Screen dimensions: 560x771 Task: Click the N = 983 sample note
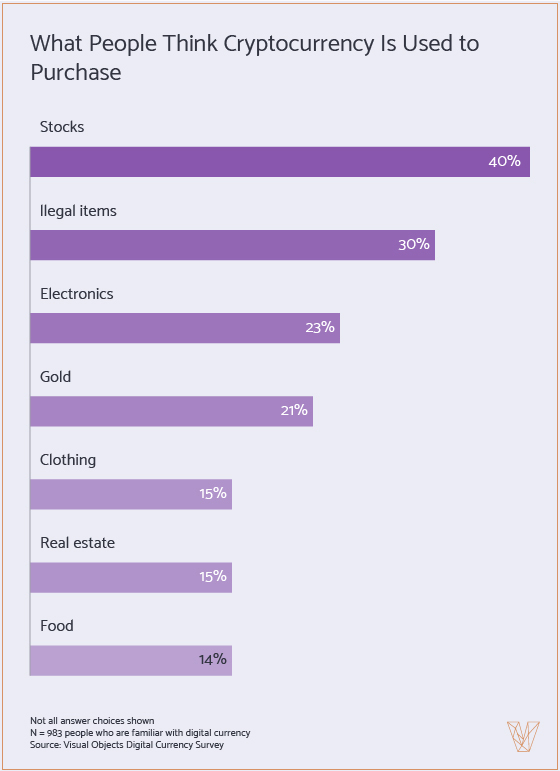click(140, 733)
